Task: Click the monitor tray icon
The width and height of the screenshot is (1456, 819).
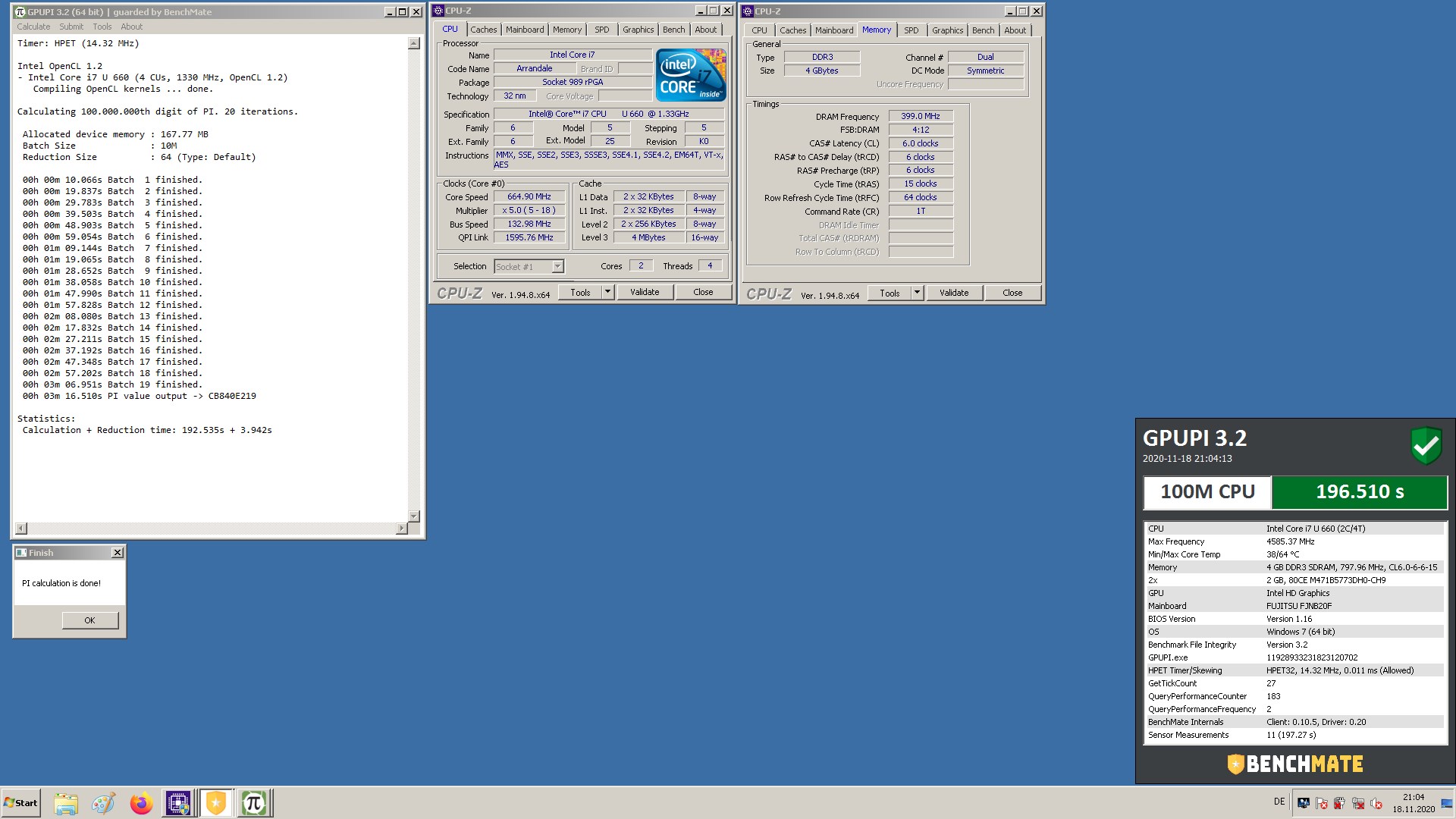Action: (1304, 803)
